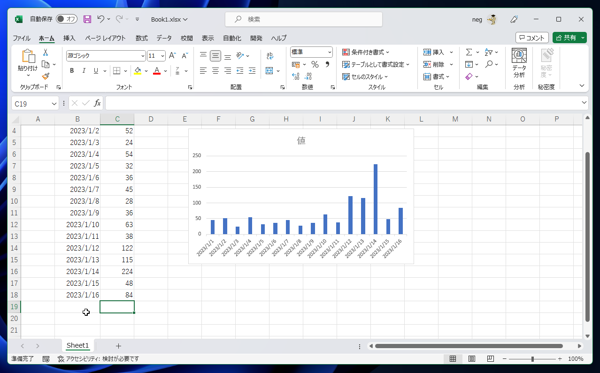
Task: Click the fill color bucket
Action: pos(138,71)
